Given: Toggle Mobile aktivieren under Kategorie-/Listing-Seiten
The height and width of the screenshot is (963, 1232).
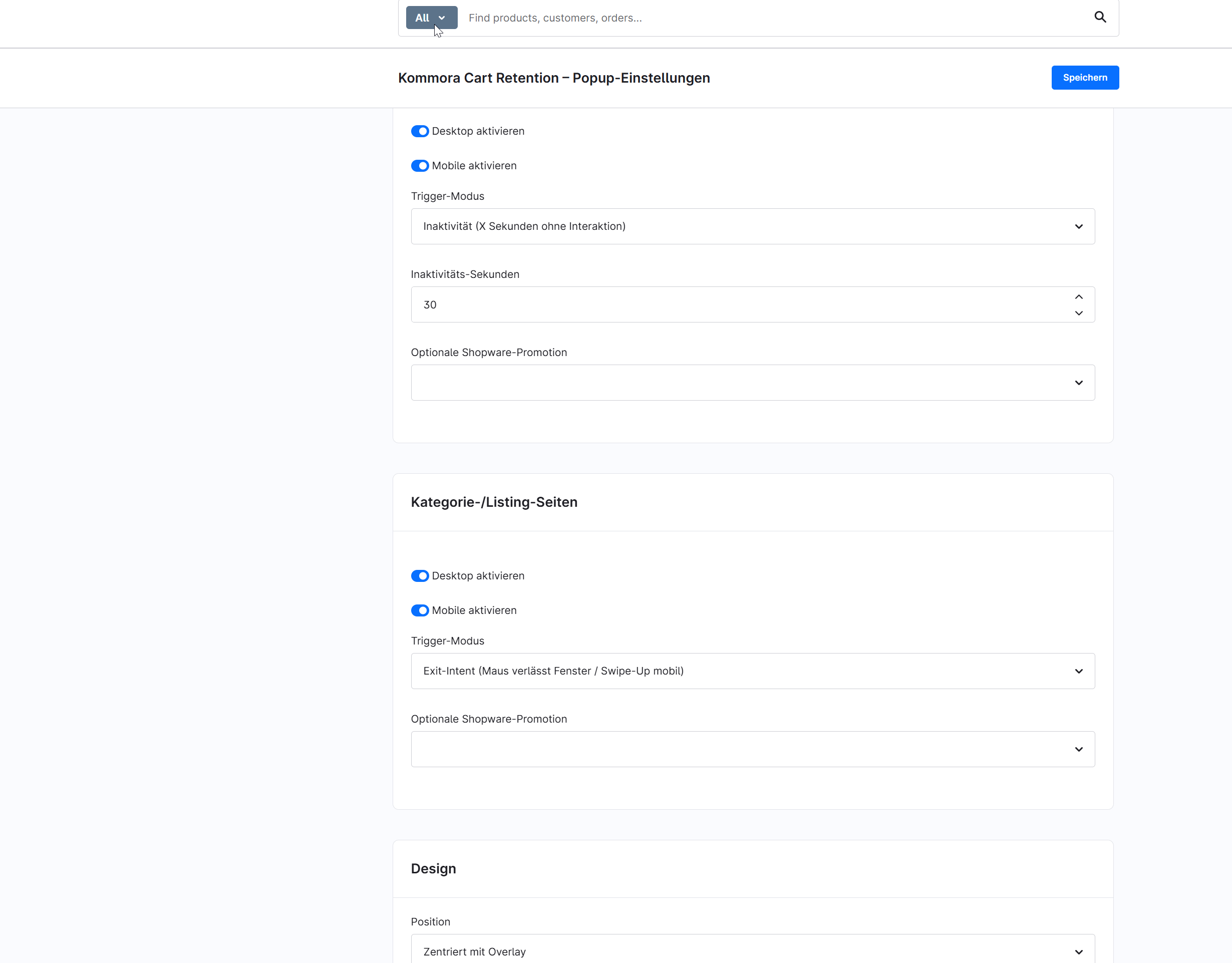Looking at the screenshot, I should click(420, 610).
